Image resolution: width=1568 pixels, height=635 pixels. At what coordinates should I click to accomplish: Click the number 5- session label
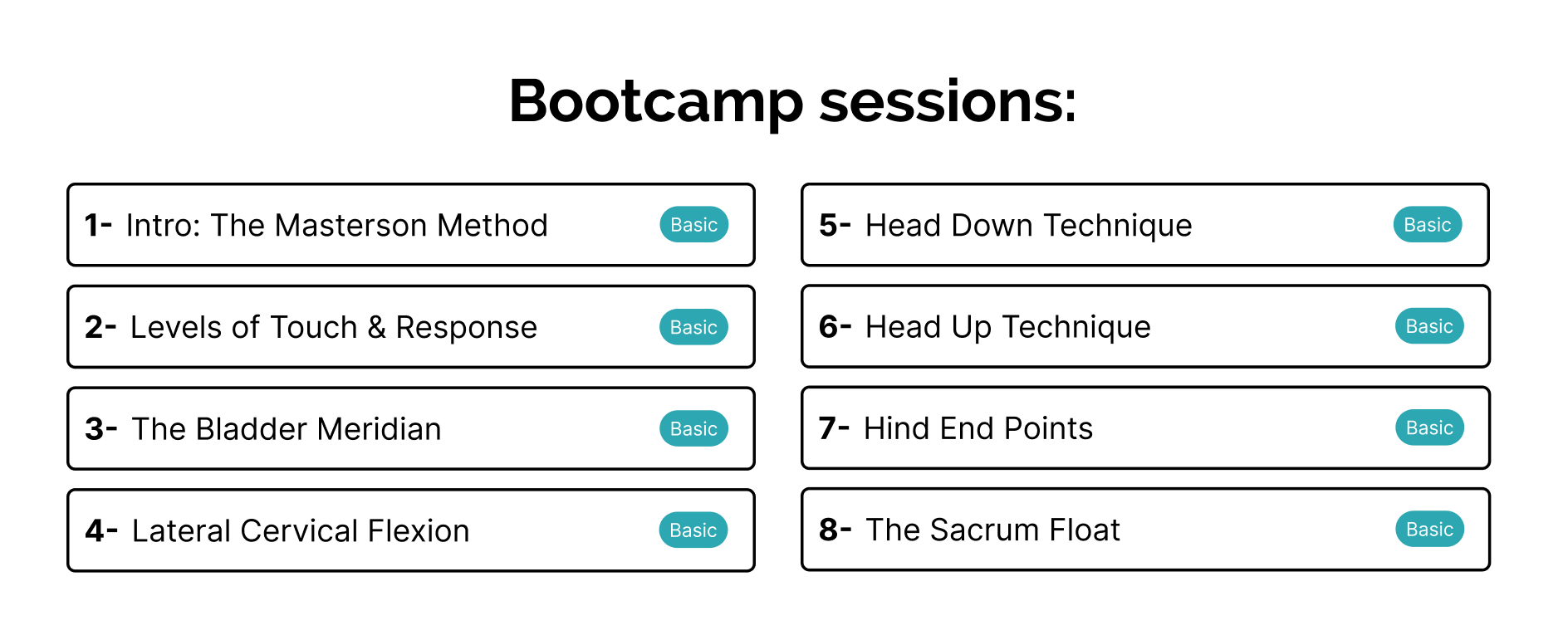pyautogui.click(x=835, y=225)
